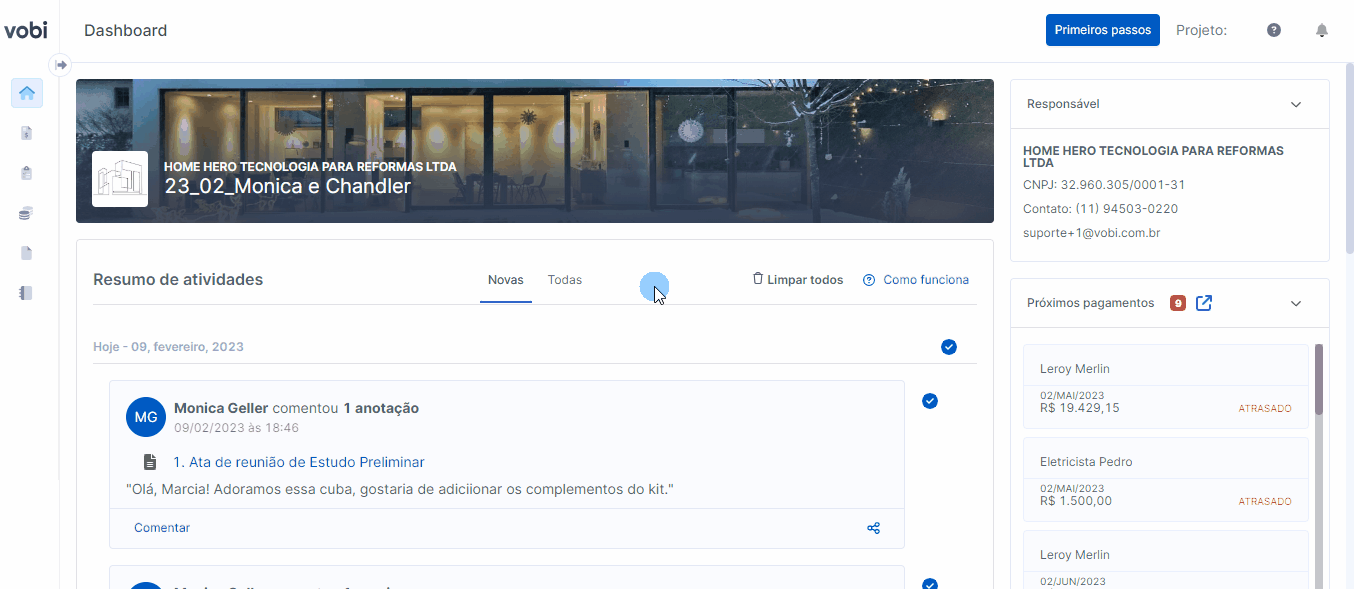The height and width of the screenshot is (589, 1354).
Task: Click the CNPJ: 32.960.305/0001-31 text
Action: (1104, 185)
